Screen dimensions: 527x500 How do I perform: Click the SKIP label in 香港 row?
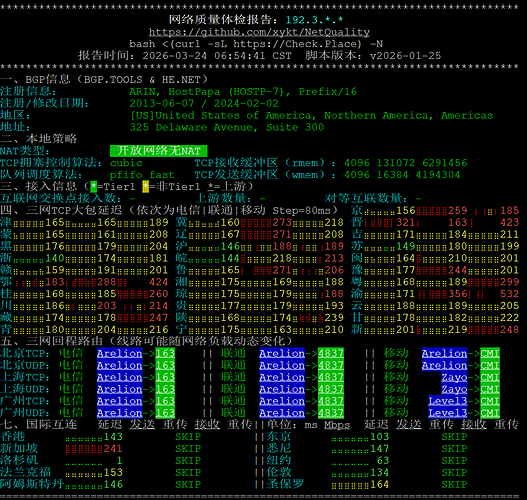tap(188, 437)
